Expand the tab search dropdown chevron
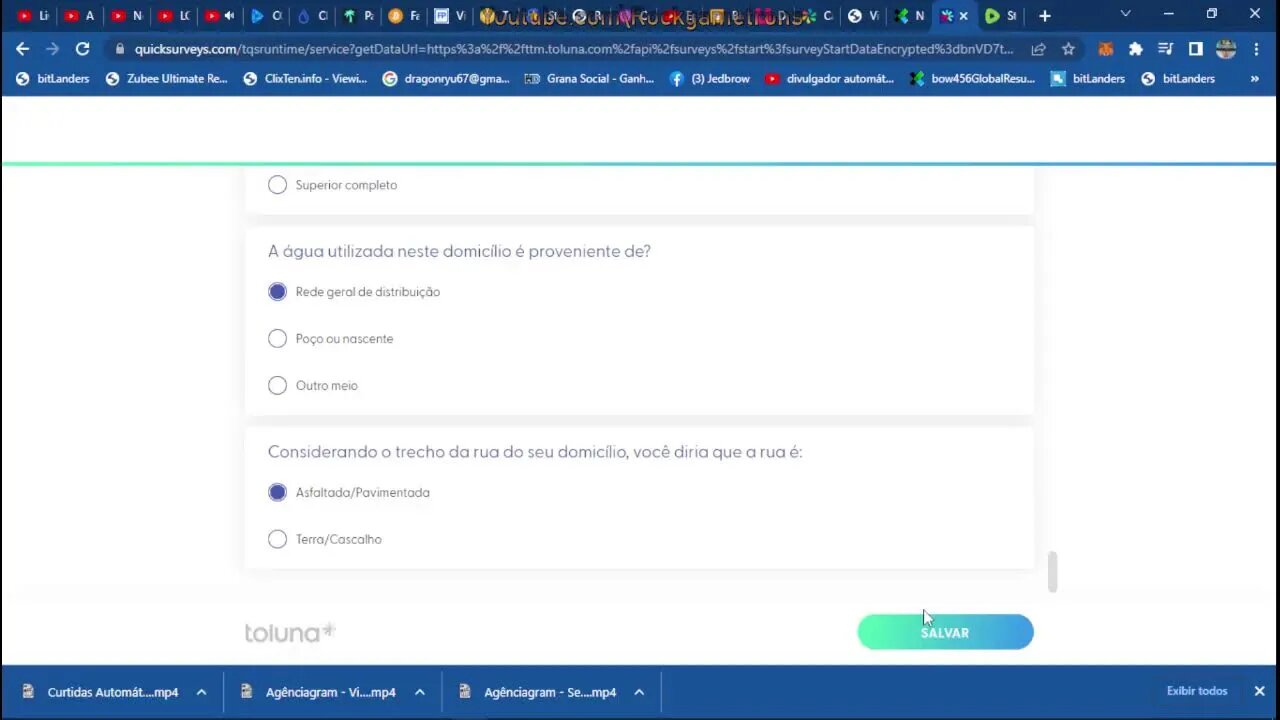The height and width of the screenshot is (720, 1280). (1126, 15)
